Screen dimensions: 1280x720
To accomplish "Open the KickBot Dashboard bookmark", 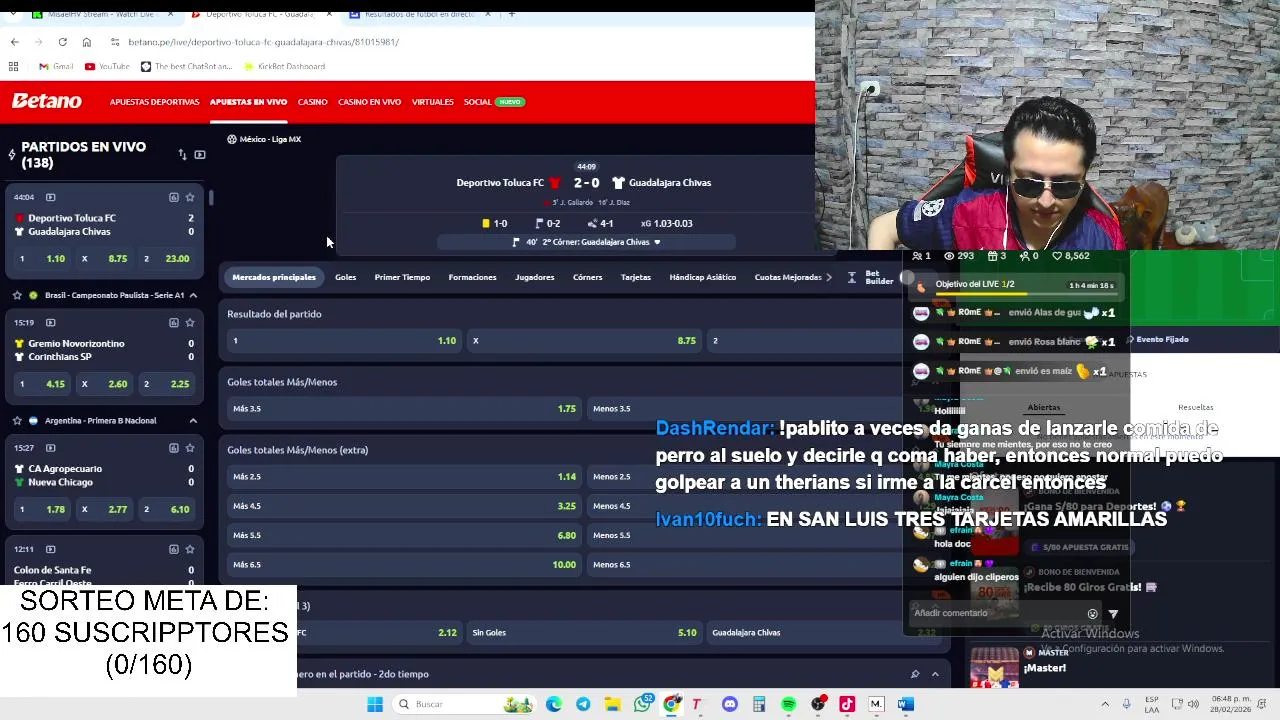I will 284,66.
